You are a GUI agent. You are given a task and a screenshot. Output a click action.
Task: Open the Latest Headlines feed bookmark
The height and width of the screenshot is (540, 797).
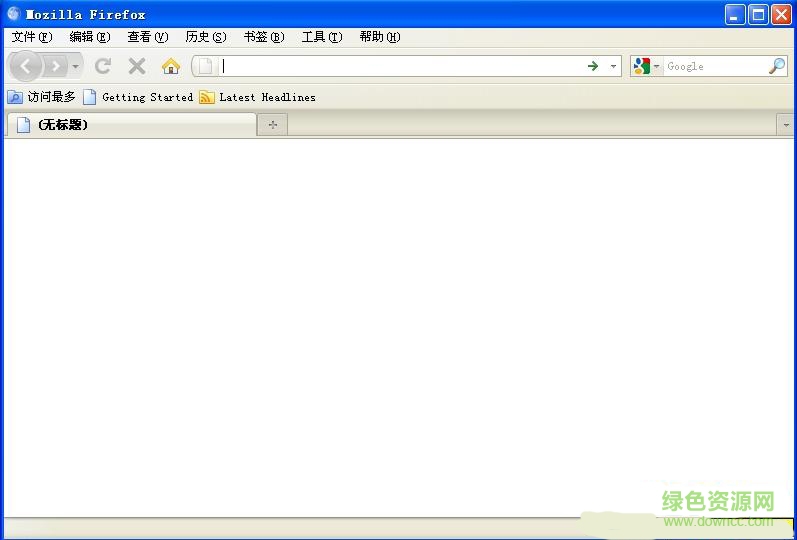[x=257, y=97]
